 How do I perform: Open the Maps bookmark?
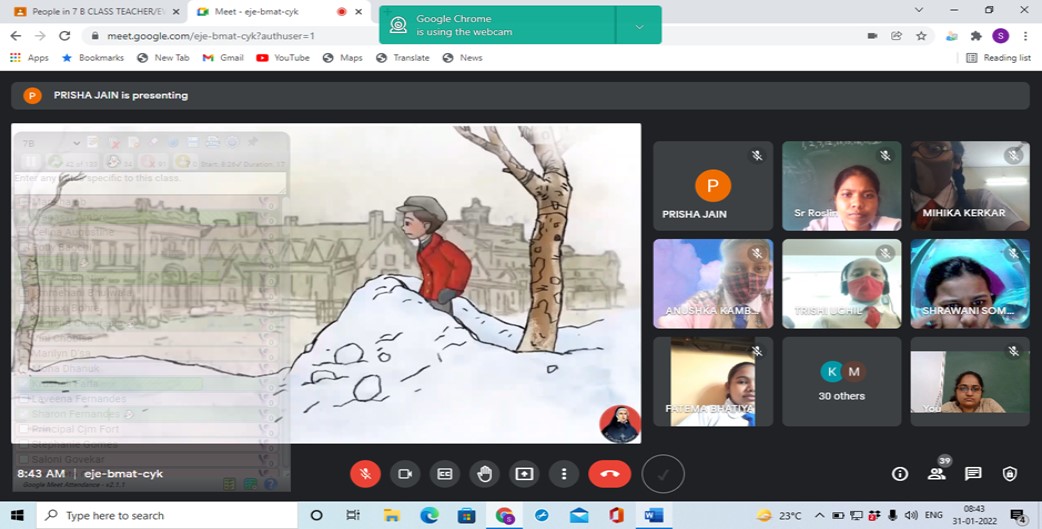click(x=342, y=58)
